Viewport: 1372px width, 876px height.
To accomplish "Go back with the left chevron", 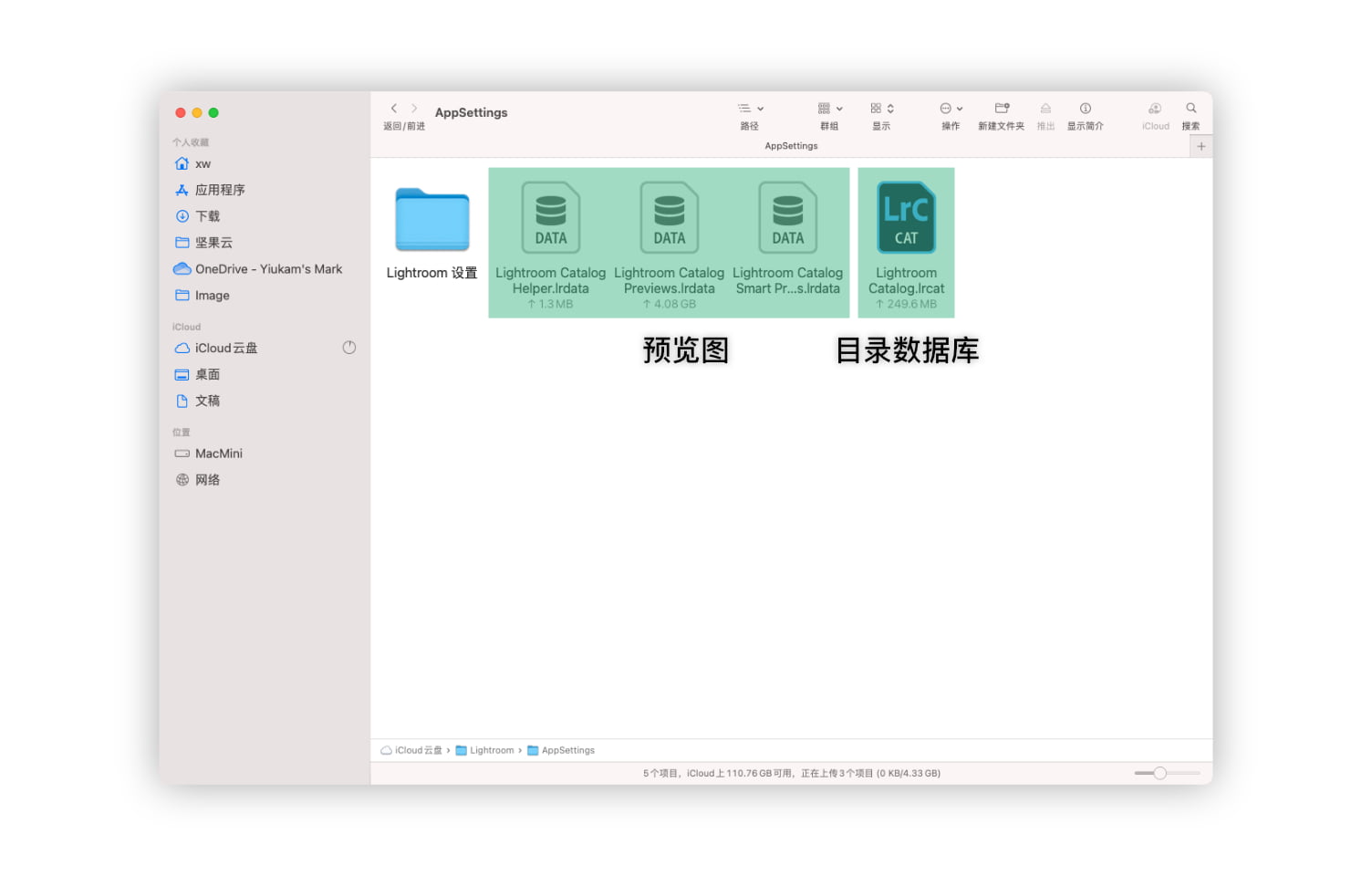I will (x=394, y=109).
